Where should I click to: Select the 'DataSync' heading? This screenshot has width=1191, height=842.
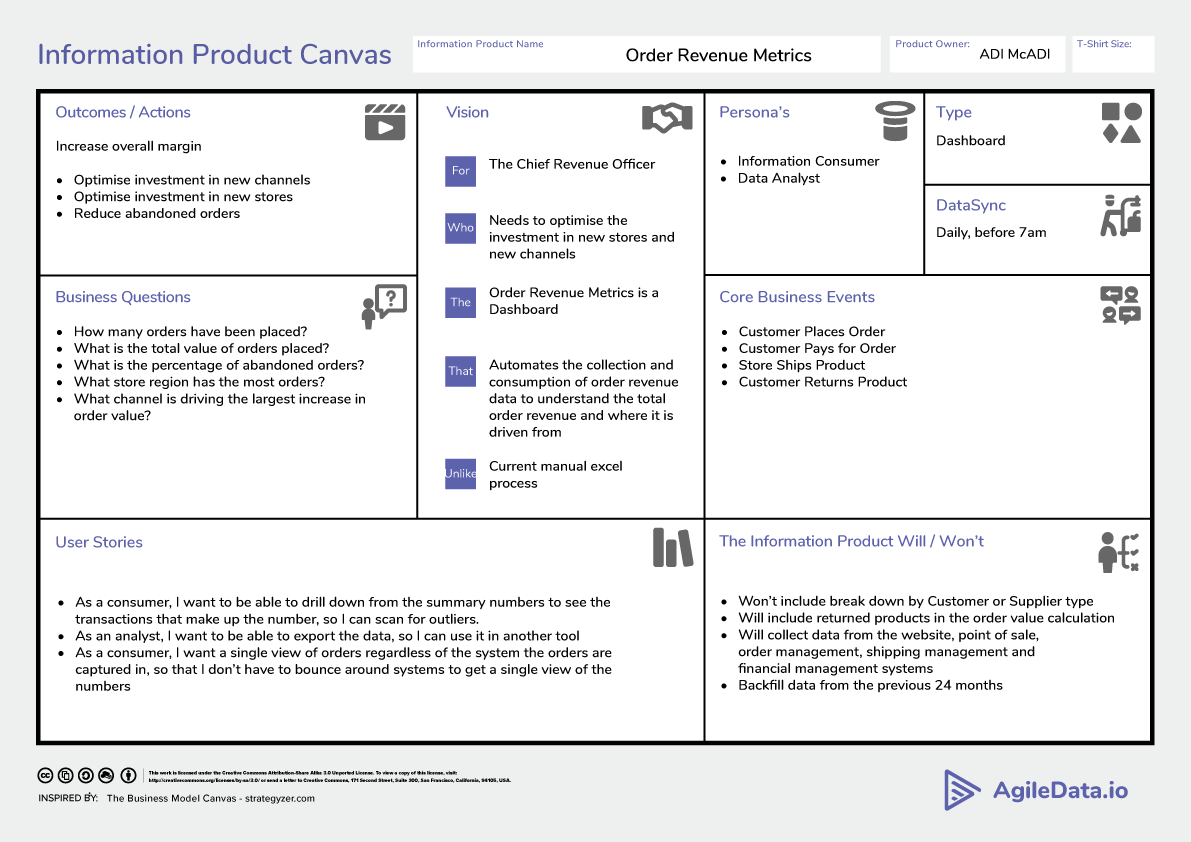[971, 205]
